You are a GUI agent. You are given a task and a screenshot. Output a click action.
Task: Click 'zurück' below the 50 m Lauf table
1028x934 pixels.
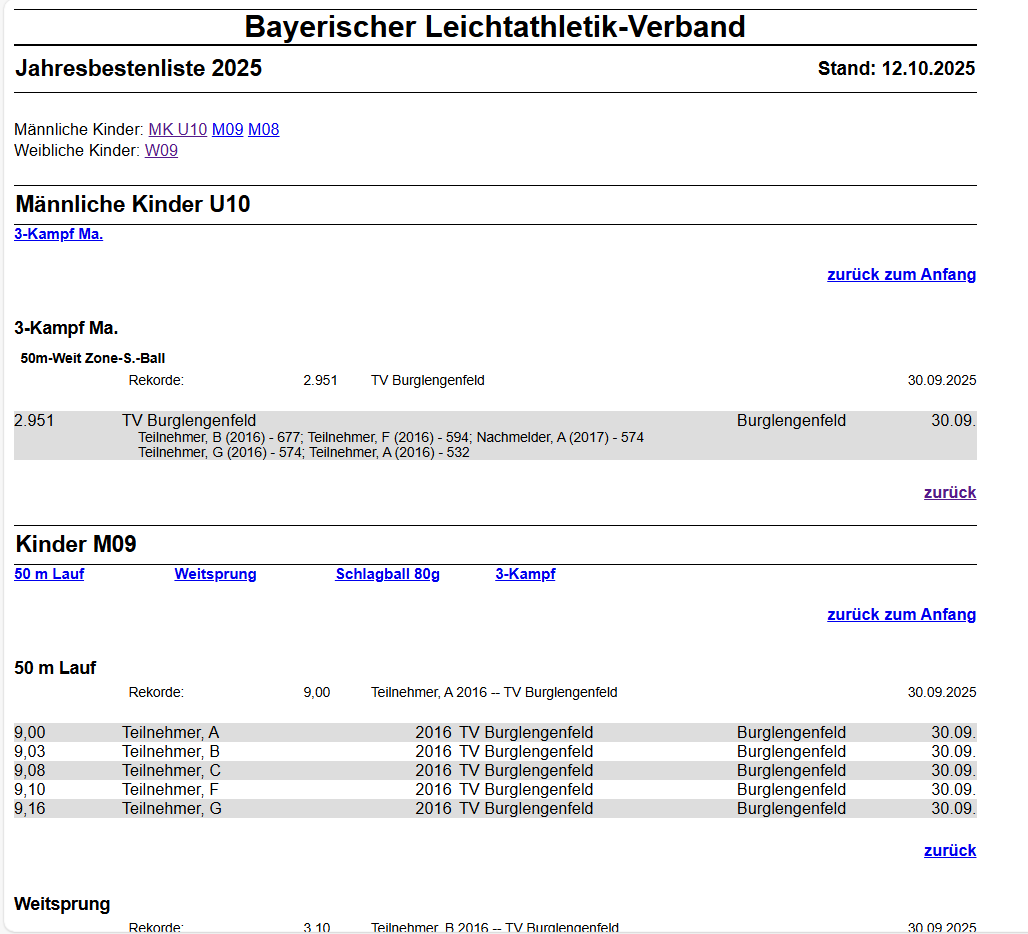click(x=949, y=851)
